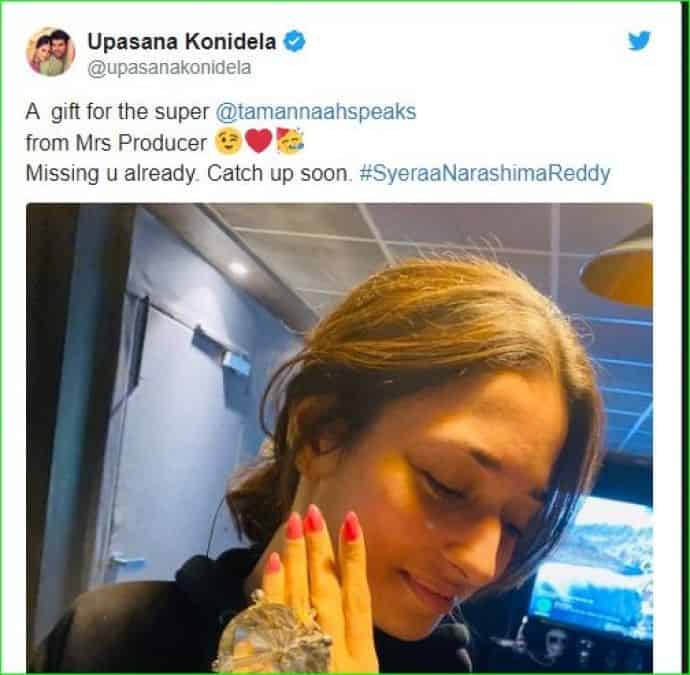Open the #SyeraaNarashimaReddy hashtag

tap(484, 173)
